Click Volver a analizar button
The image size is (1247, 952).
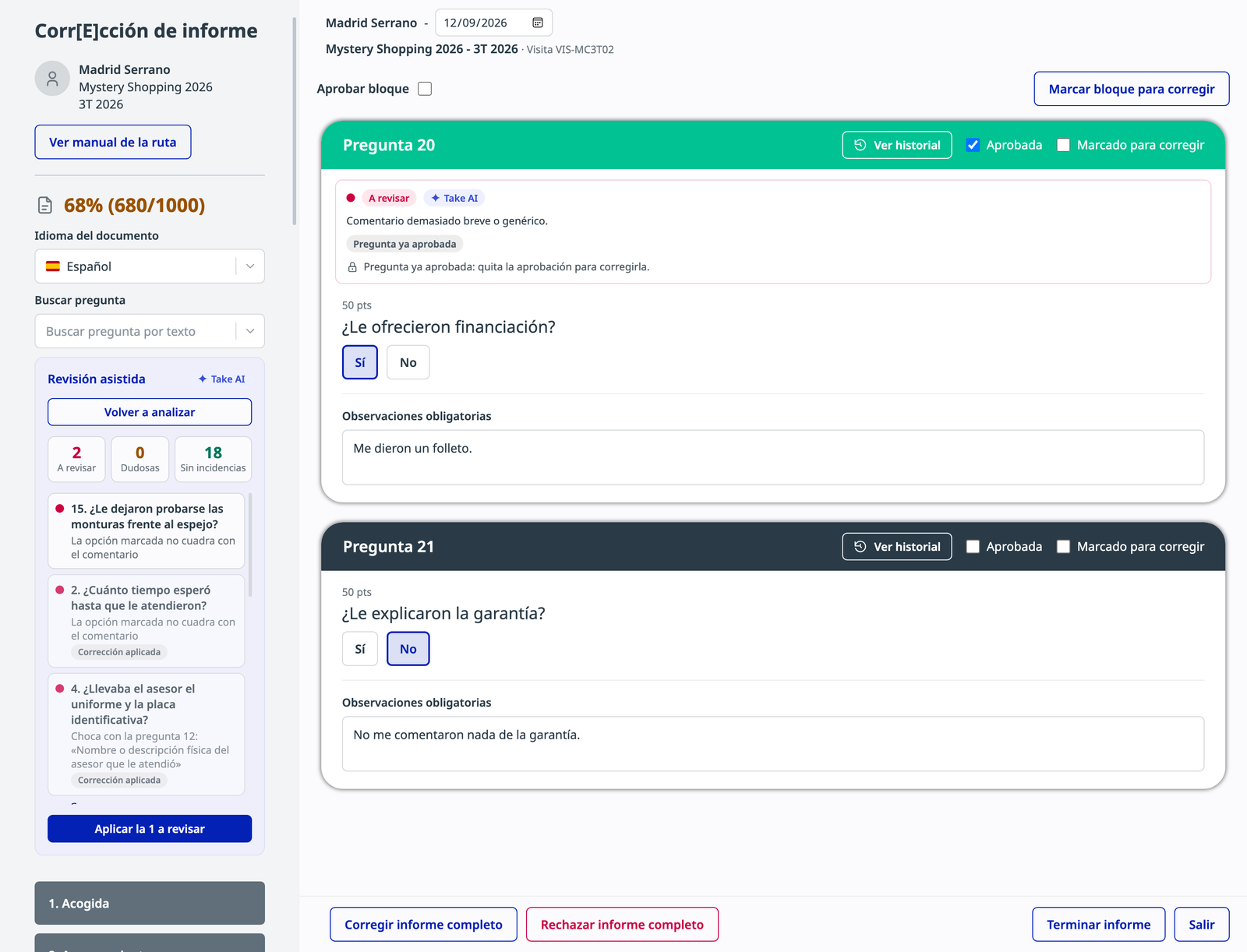tap(150, 412)
